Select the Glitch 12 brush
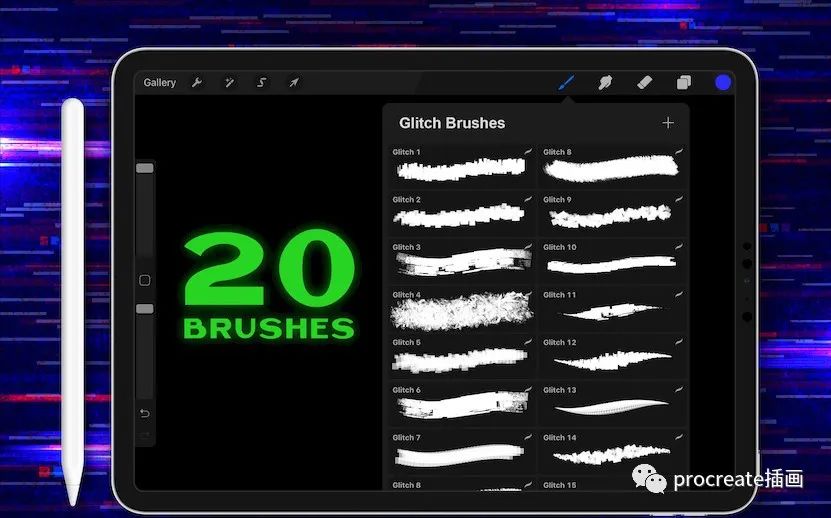Image resolution: width=831 pixels, height=518 pixels. tap(613, 357)
